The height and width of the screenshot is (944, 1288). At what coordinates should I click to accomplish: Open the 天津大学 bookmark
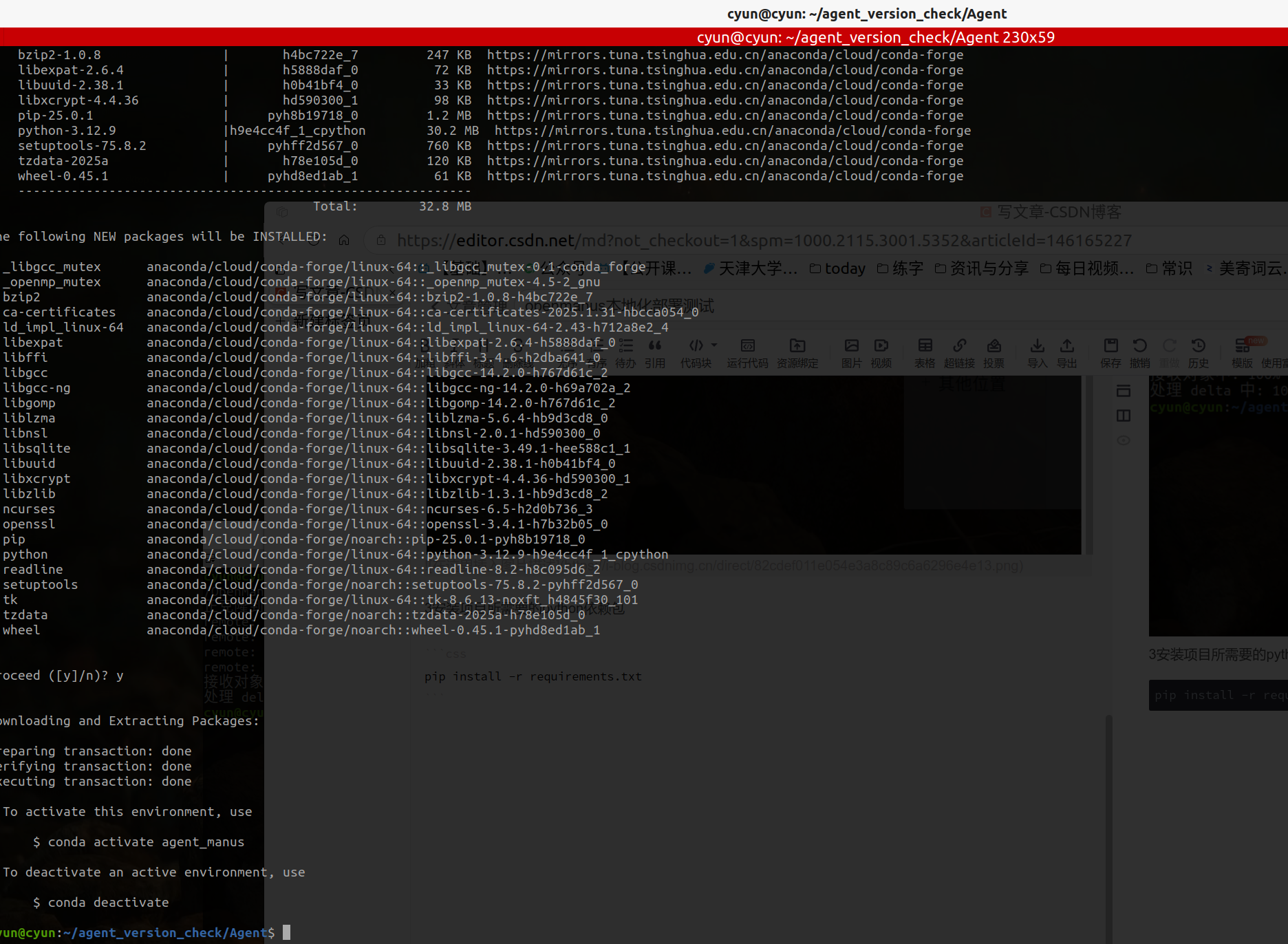(751, 268)
